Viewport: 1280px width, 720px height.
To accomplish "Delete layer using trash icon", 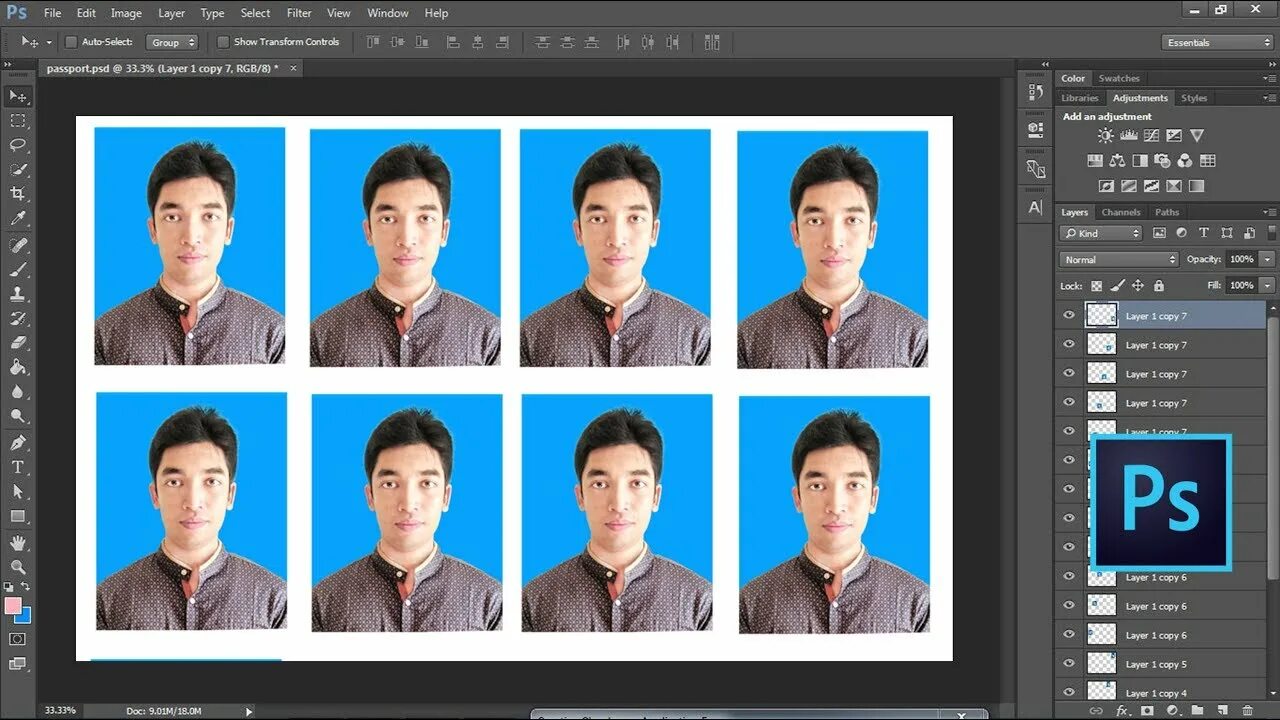I will pyautogui.click(x=1247, y=711).
